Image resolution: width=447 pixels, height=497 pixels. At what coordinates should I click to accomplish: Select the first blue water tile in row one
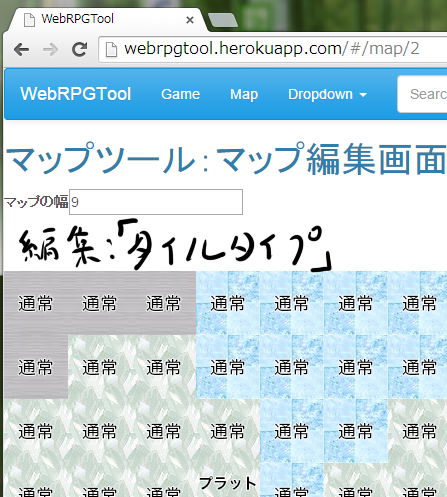[x=228, y=303]
